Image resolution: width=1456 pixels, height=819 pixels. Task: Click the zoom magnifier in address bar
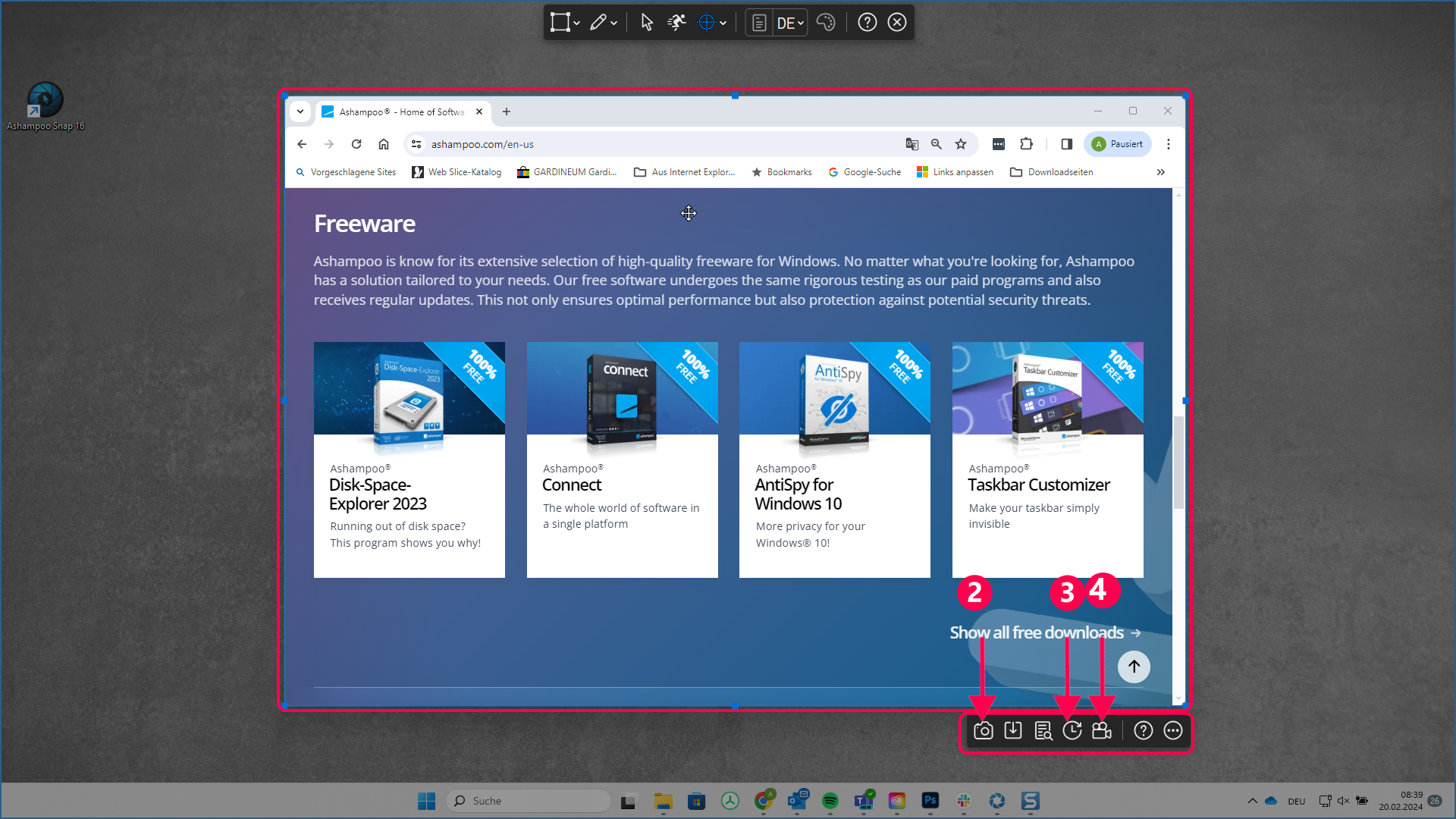coord(937,144)
